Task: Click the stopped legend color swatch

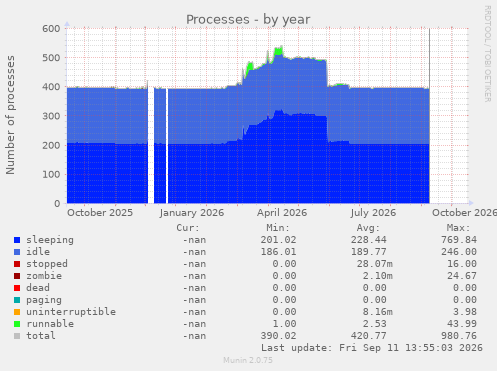Action: coord(17,264)
